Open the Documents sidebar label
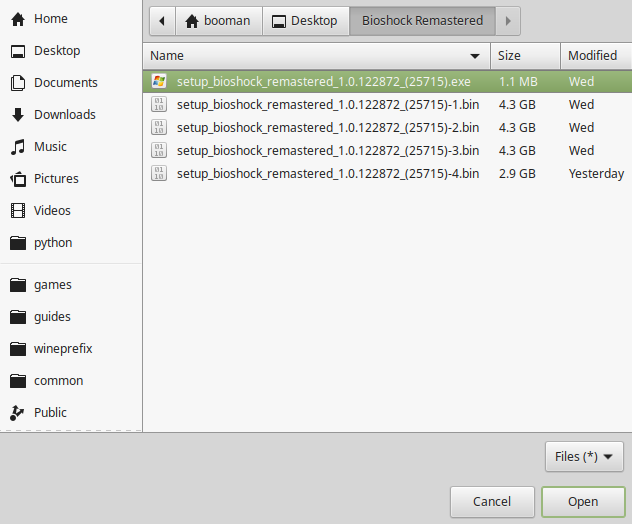Image resolution: width=632 pixels, height=524 pixels. point(66,83)
